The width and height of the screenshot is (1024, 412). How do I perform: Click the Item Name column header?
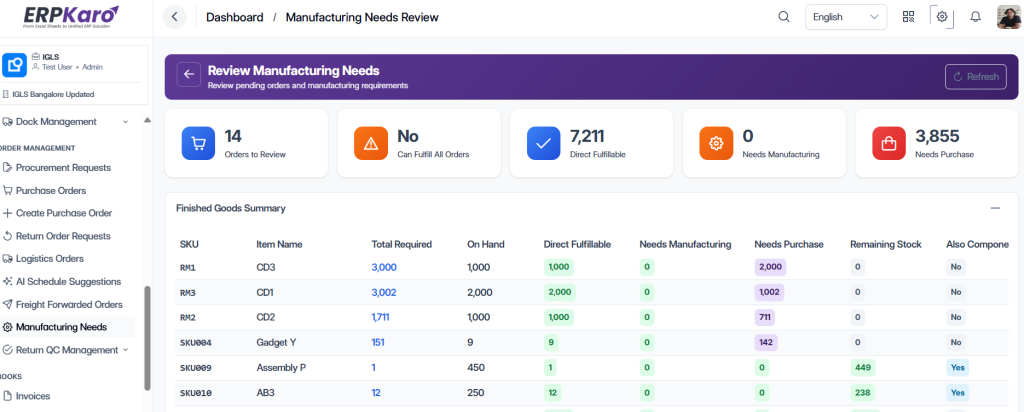(280, 244)
